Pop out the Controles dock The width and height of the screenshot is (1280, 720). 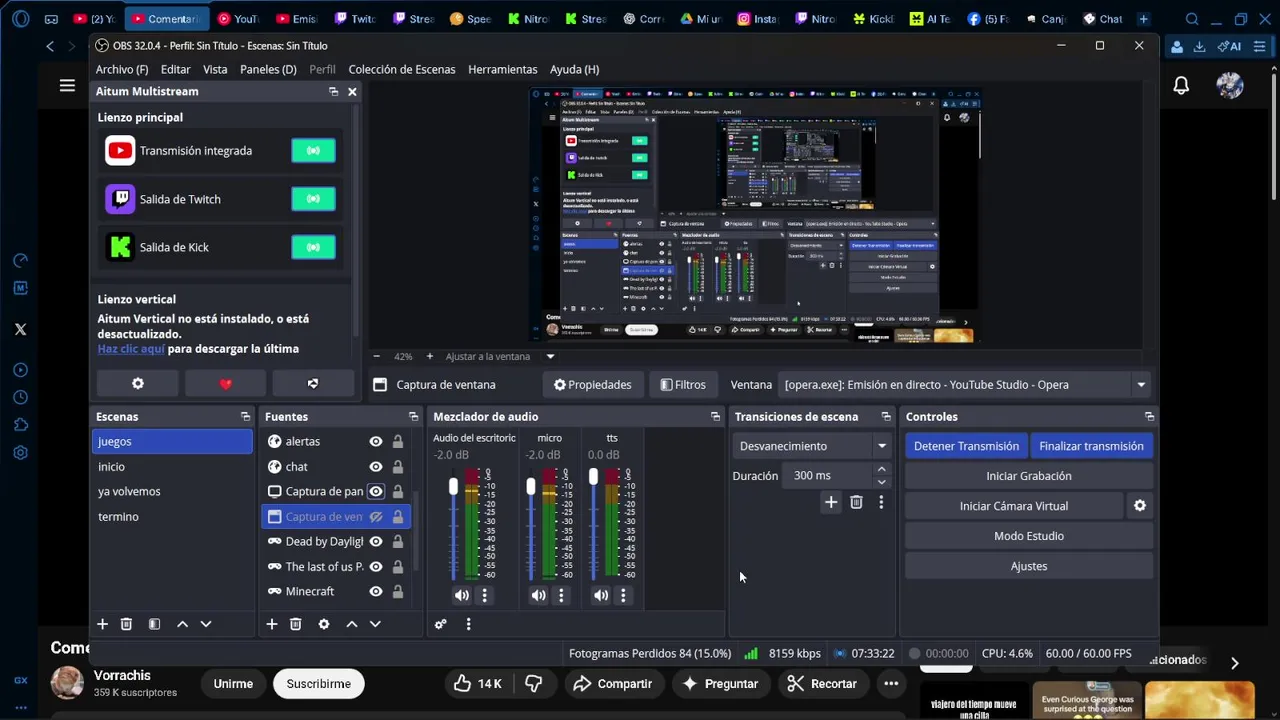1149,416
